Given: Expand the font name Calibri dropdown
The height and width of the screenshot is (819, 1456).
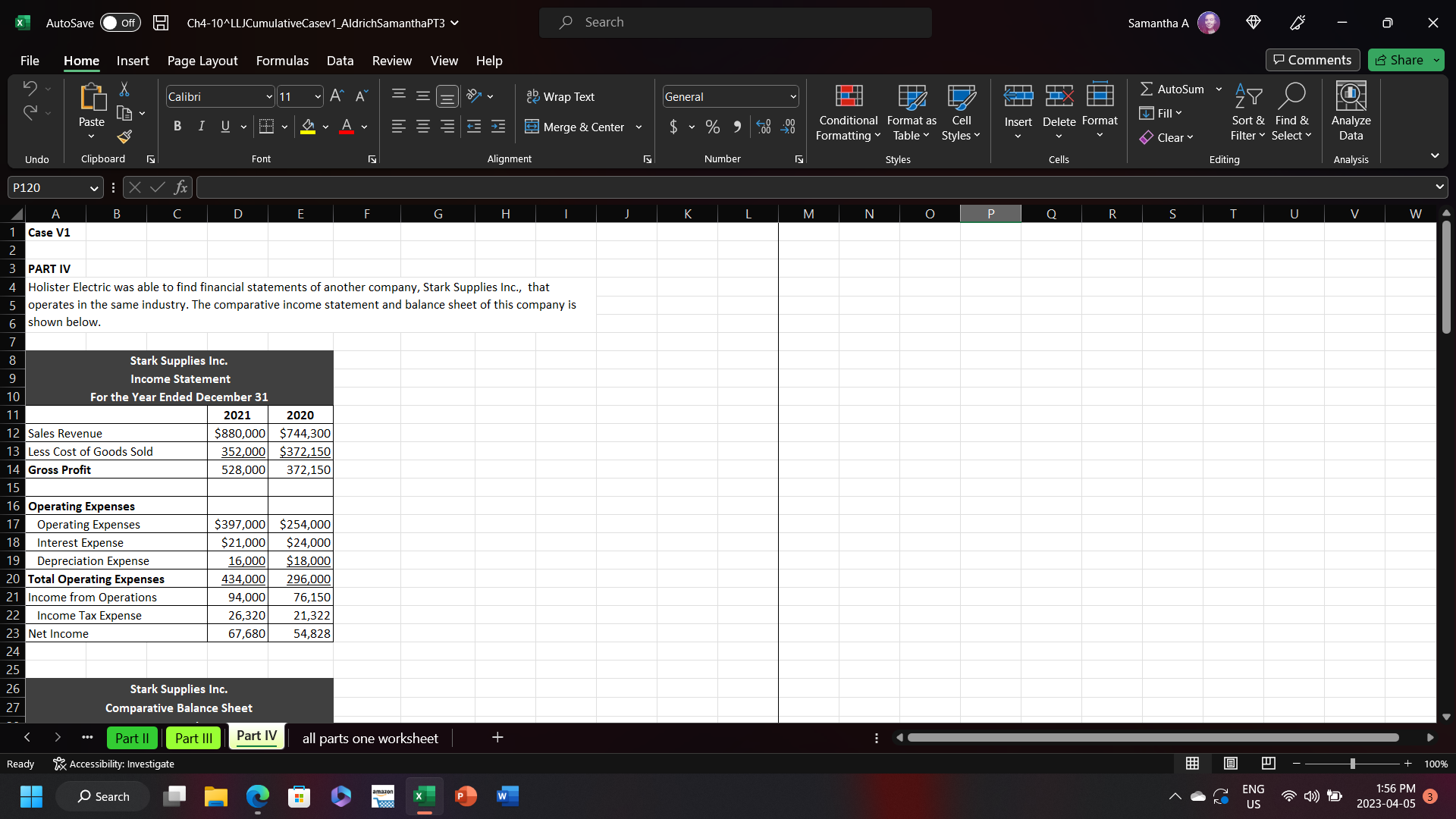Looking at the screenshot, I should [x=268, y=97].
